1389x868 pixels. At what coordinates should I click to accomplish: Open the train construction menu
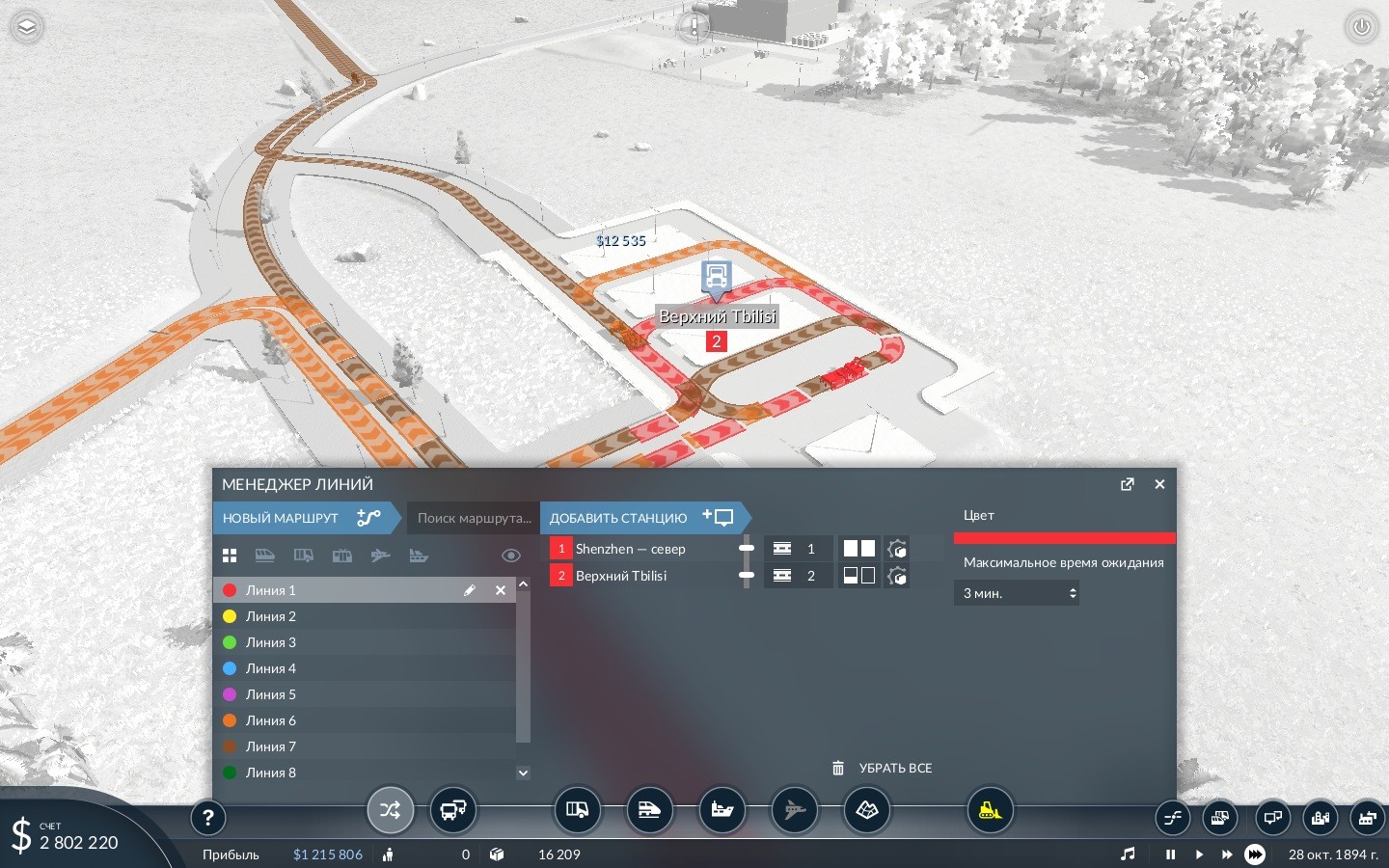649,811
